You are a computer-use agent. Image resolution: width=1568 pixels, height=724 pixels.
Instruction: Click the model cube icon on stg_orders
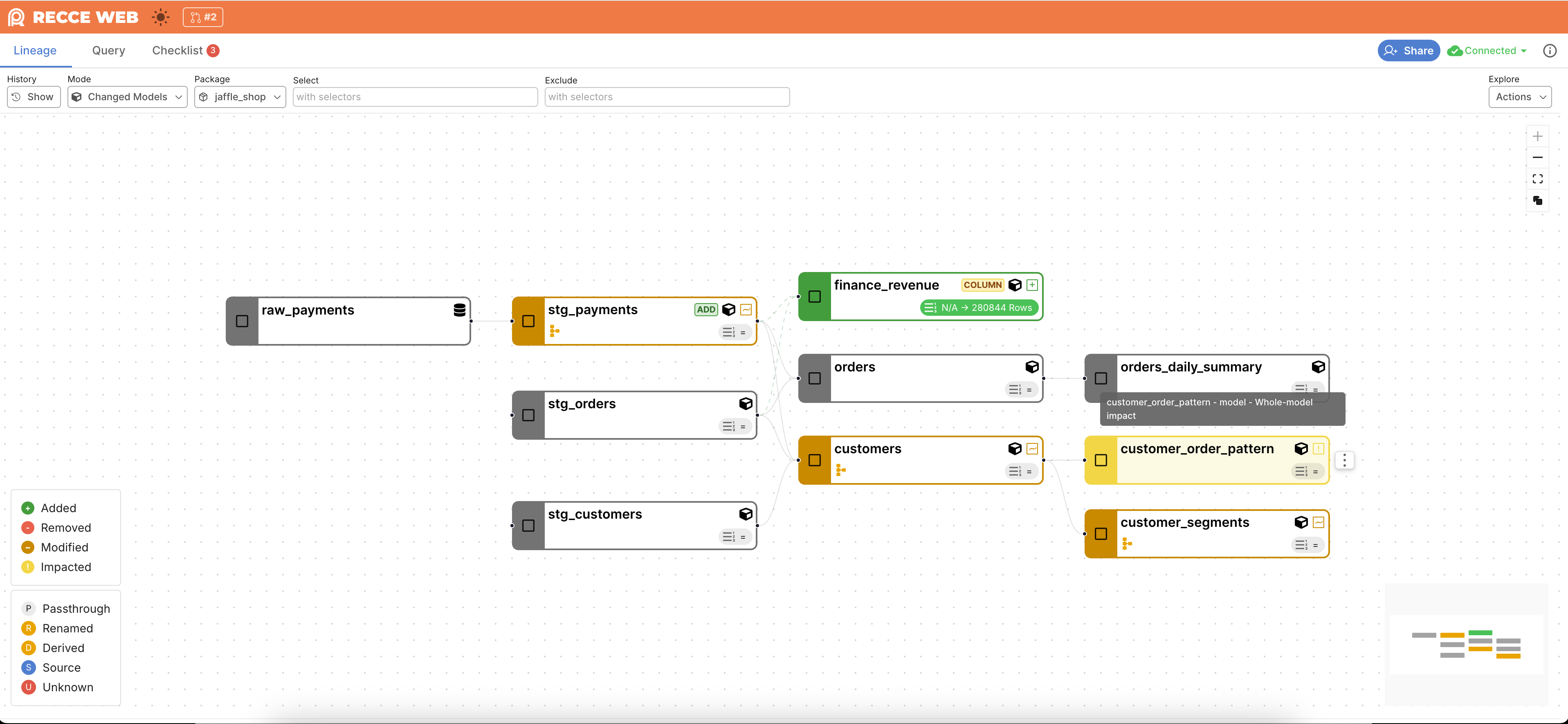[746, 404]
